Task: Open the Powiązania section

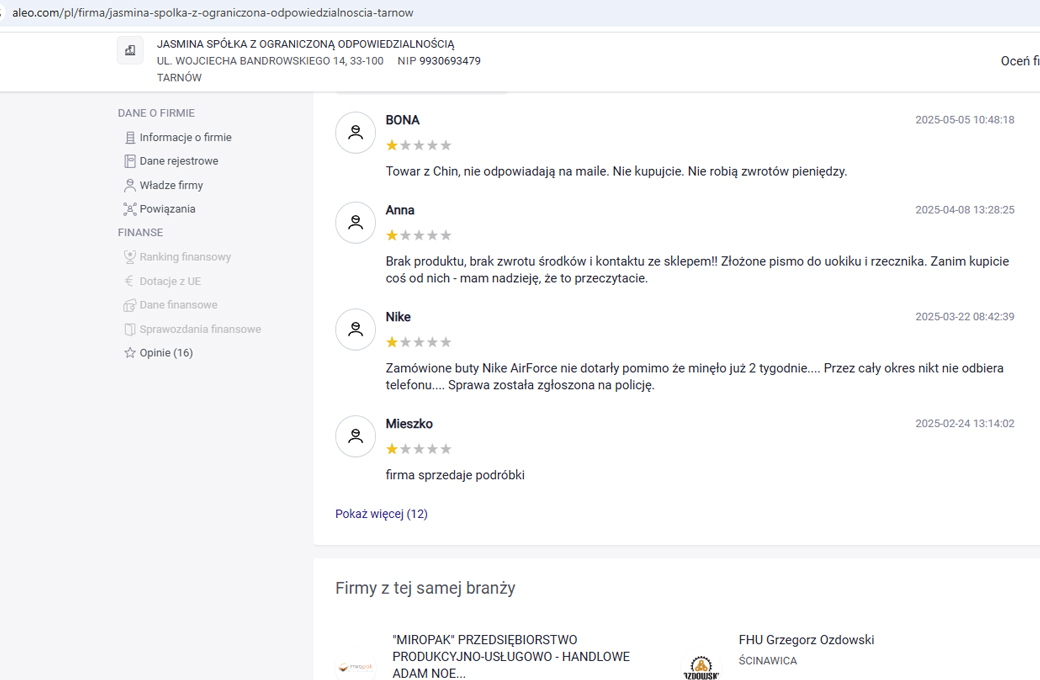Action: pos(167,209)
